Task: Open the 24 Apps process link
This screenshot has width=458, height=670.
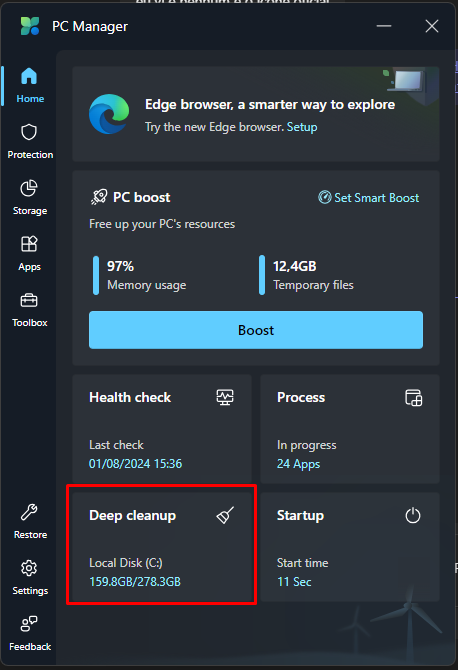Action: [298, 464]
